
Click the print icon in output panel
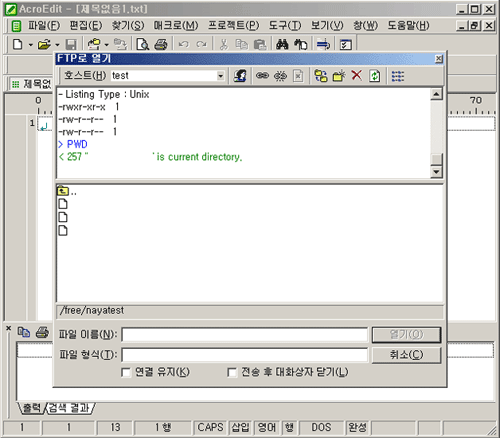coord(42,332)
